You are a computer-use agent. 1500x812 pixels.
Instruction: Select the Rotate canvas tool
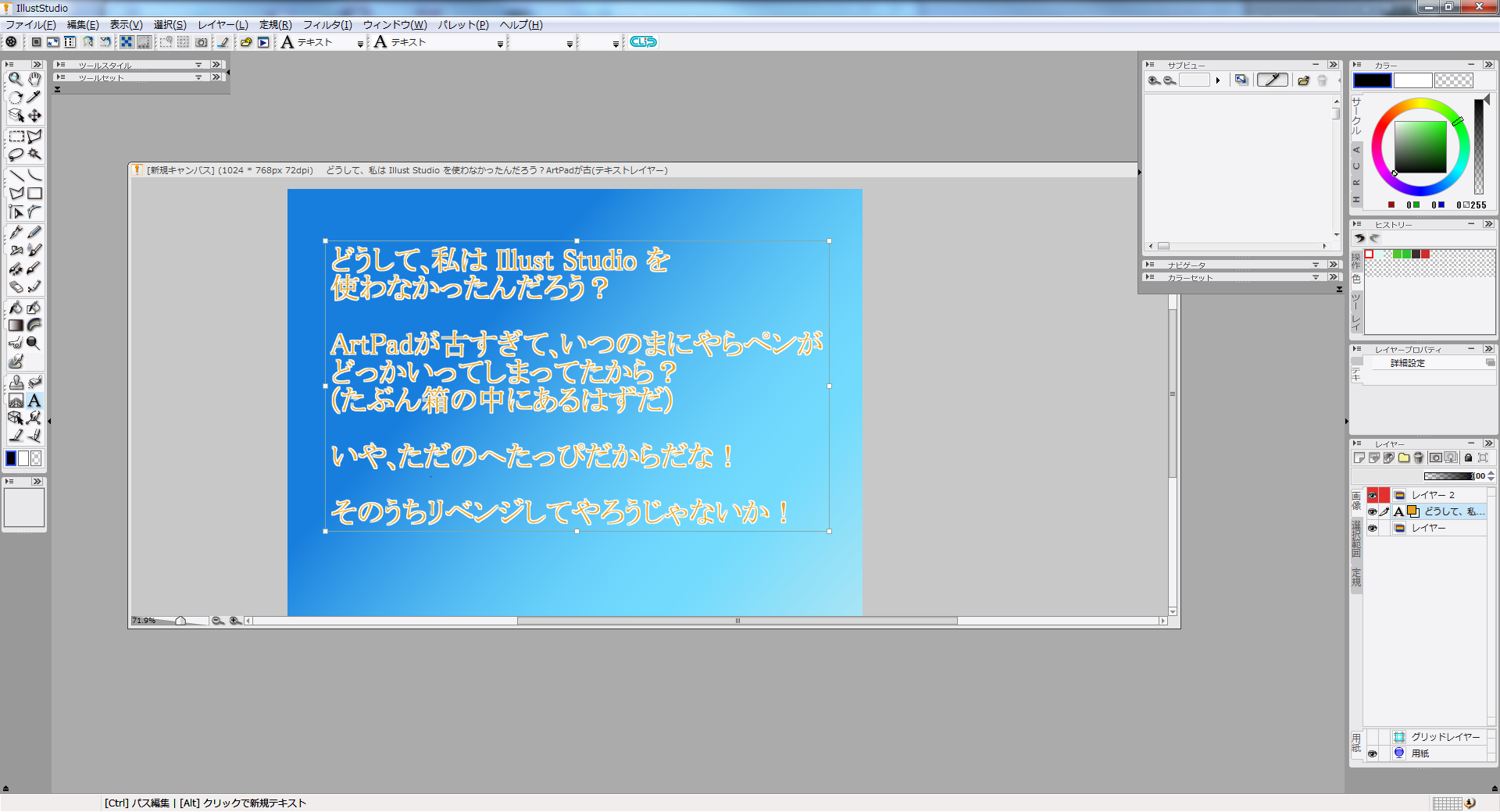coord(15,98)
